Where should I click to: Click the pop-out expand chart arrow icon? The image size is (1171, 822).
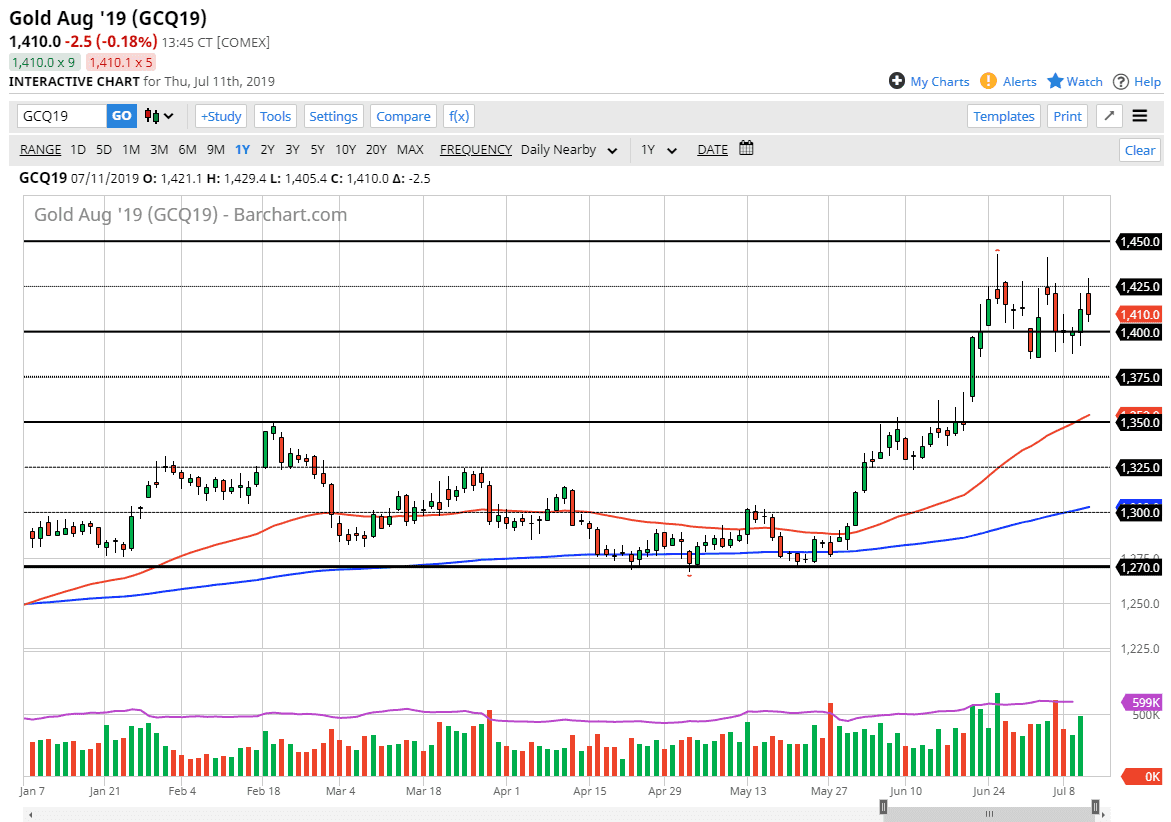click(1108, 116)
